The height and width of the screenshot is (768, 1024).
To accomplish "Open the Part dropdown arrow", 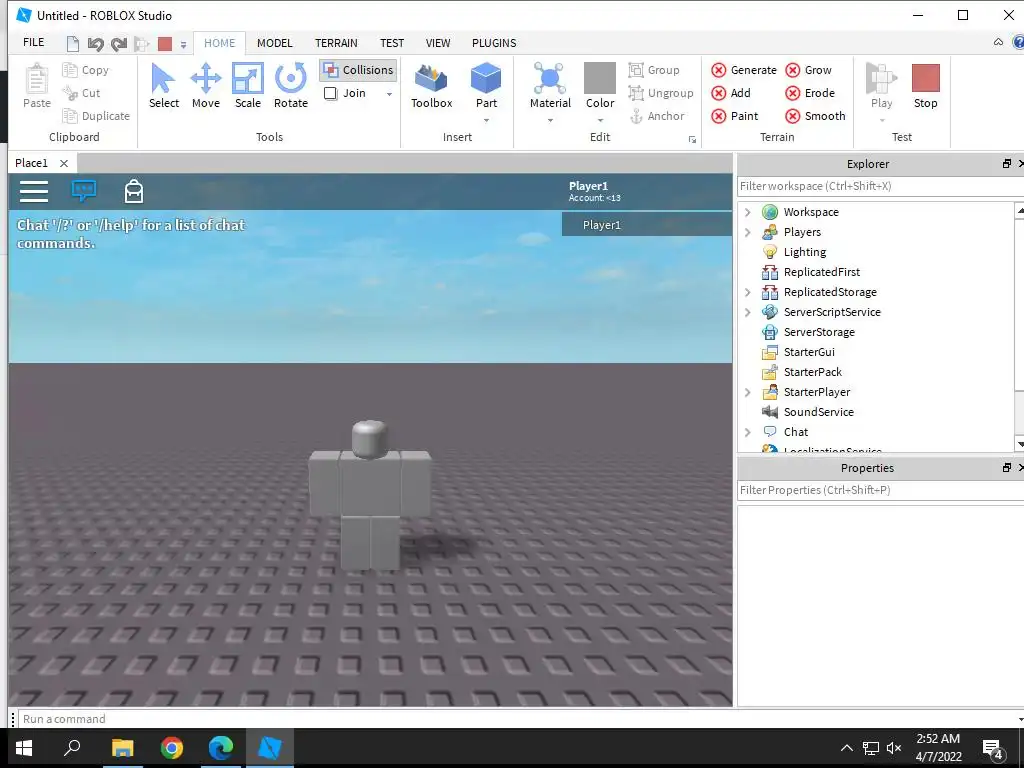I will (x=486, y=120).
